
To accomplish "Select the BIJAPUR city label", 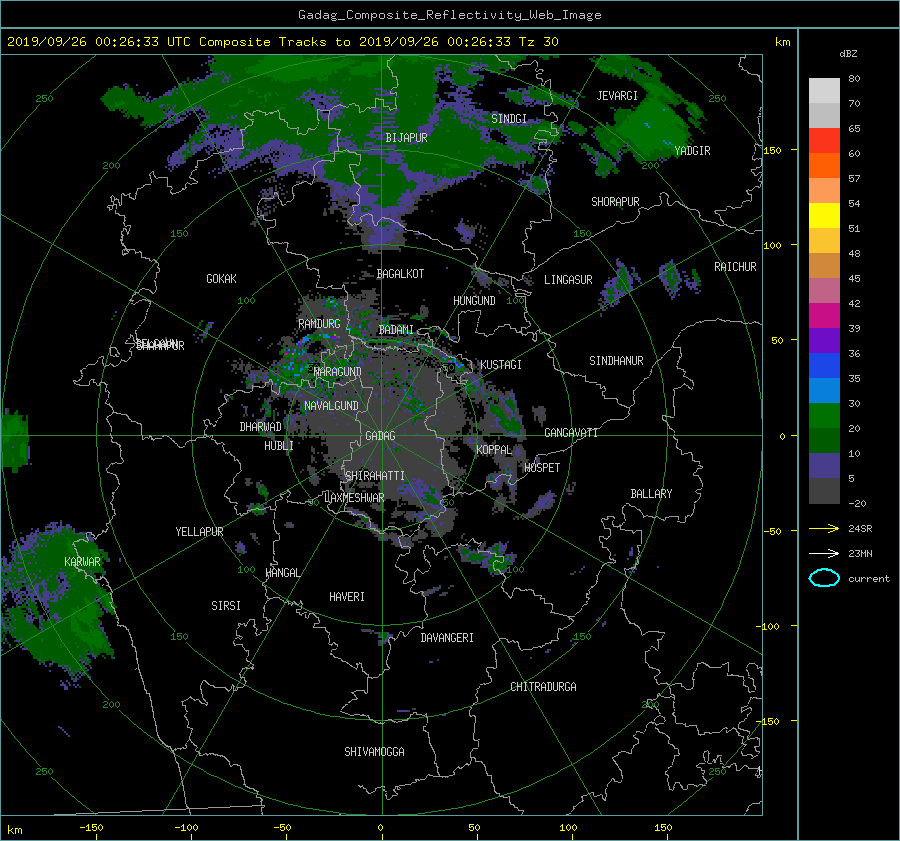I will (406, 138).
